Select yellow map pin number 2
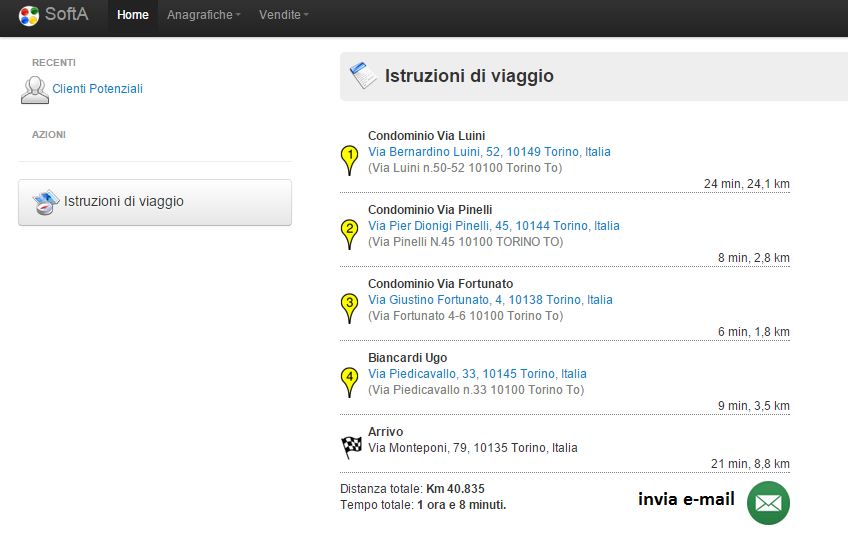848x551 pixels. click(x=349, y=234)
